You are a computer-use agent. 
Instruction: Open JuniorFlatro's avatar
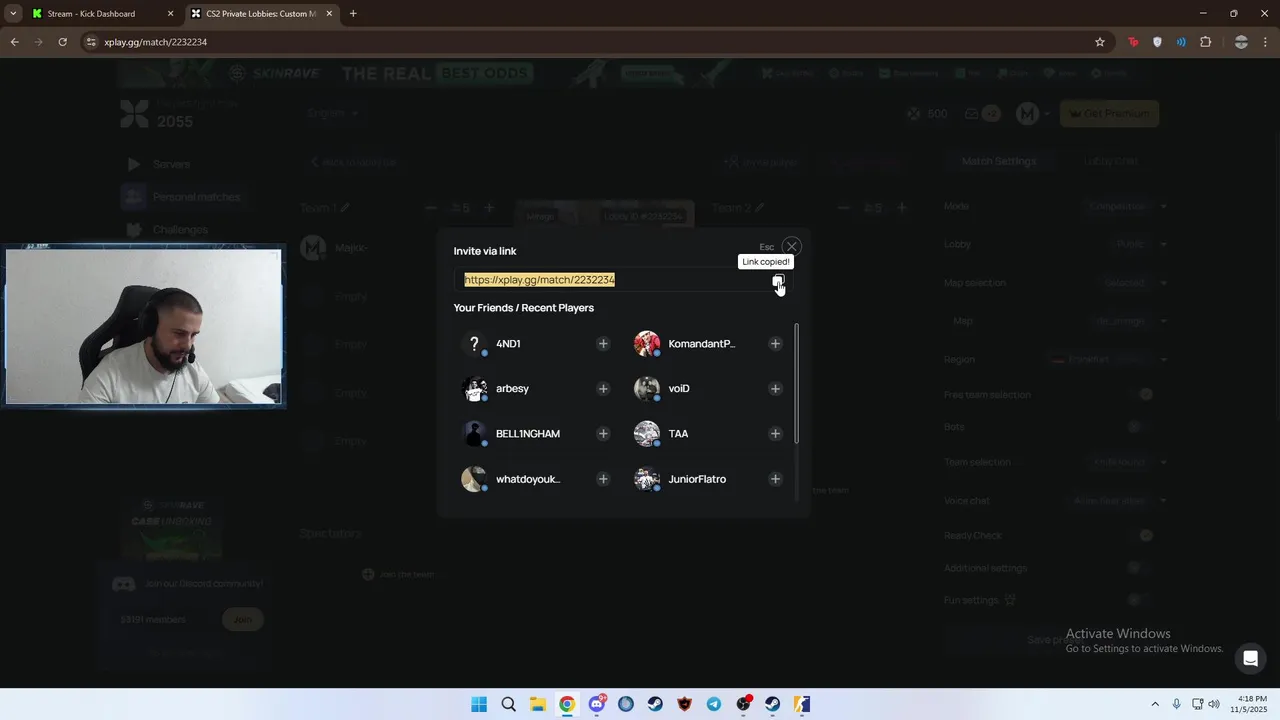tap(647, 479)
